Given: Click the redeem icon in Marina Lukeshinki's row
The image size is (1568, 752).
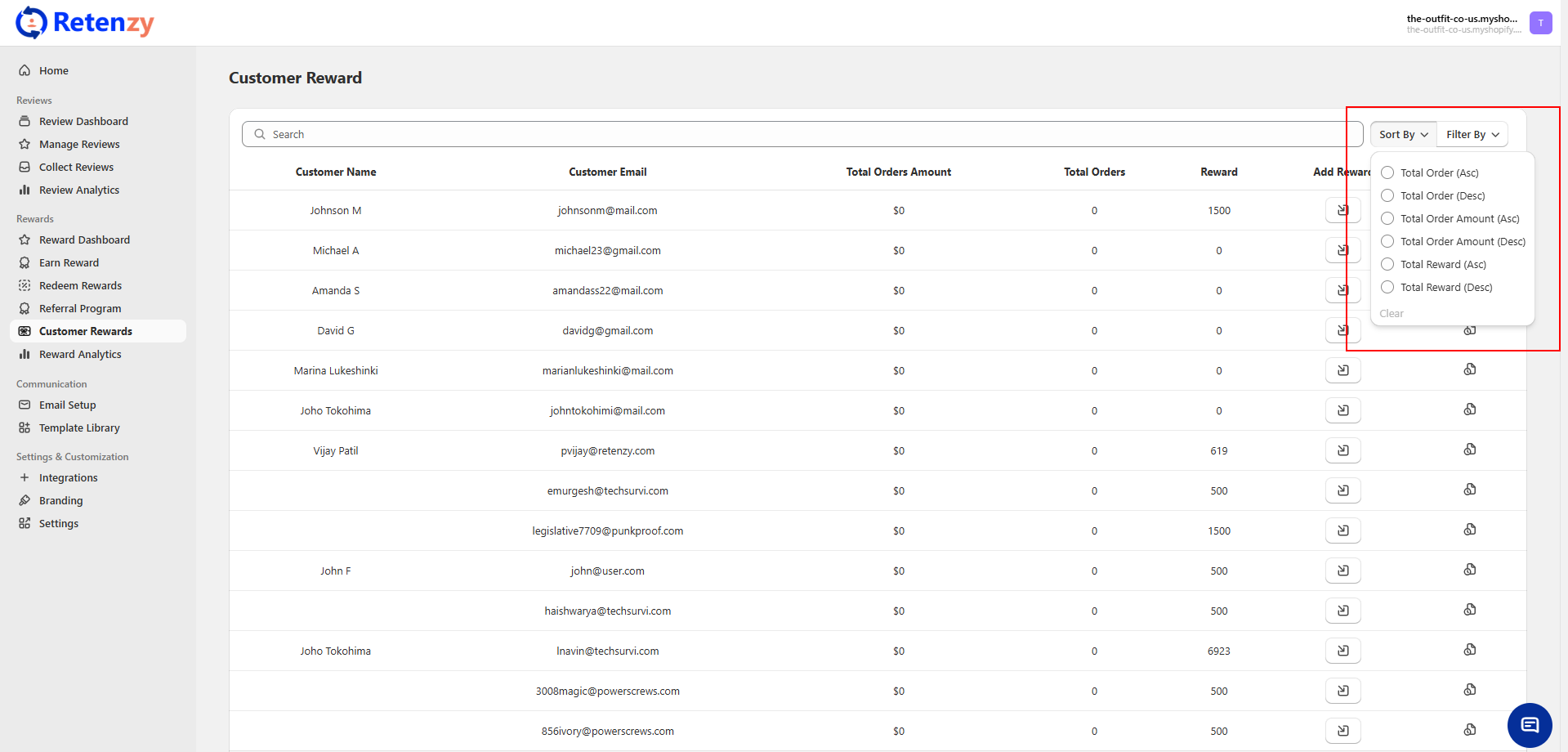Looking at the screenshot, I should [1469, 369].
